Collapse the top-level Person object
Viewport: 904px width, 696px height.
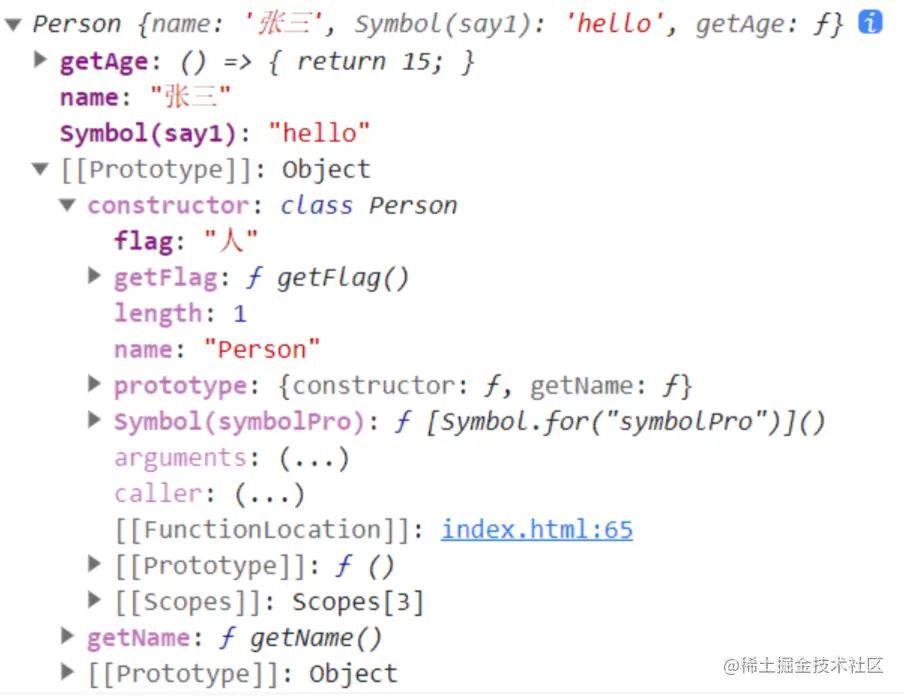13,24
